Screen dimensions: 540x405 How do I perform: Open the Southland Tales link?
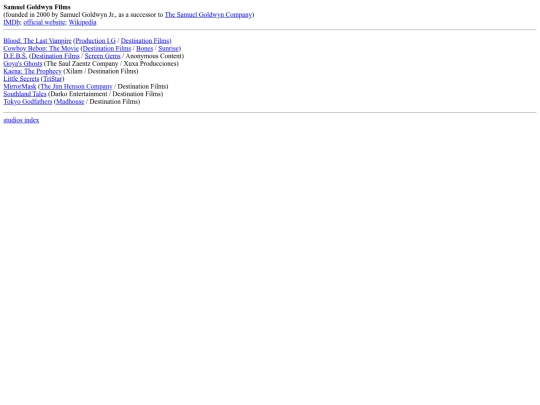25,94
